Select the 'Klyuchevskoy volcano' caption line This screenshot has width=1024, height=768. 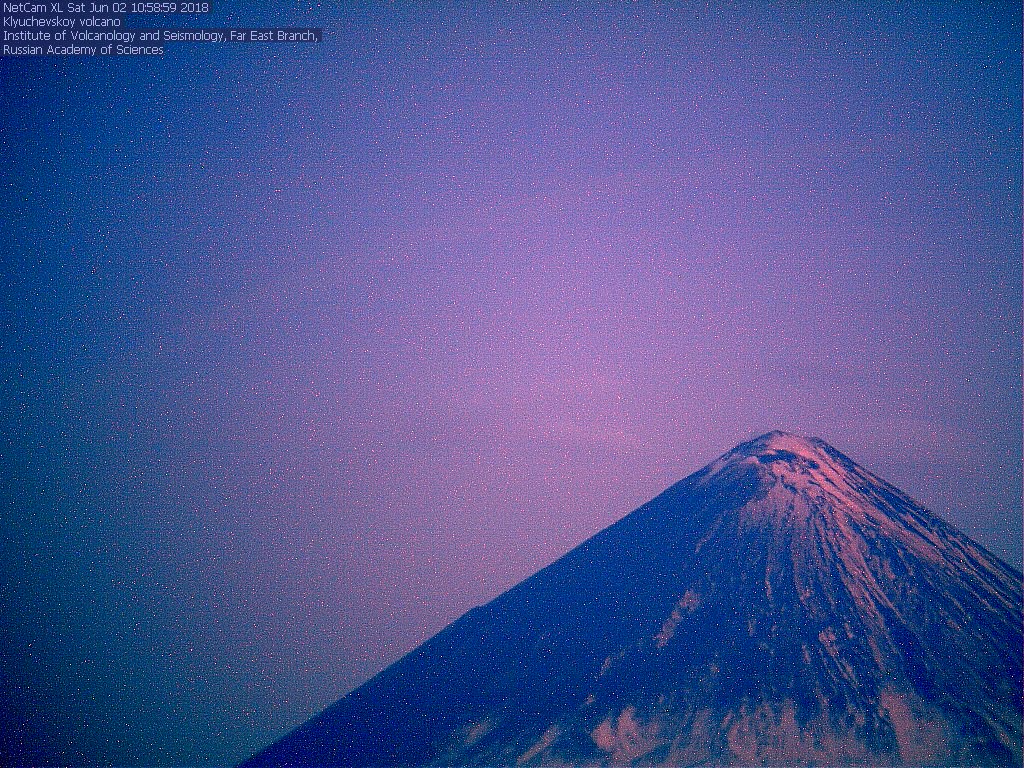pyautogui.click(x=62, y=22)
